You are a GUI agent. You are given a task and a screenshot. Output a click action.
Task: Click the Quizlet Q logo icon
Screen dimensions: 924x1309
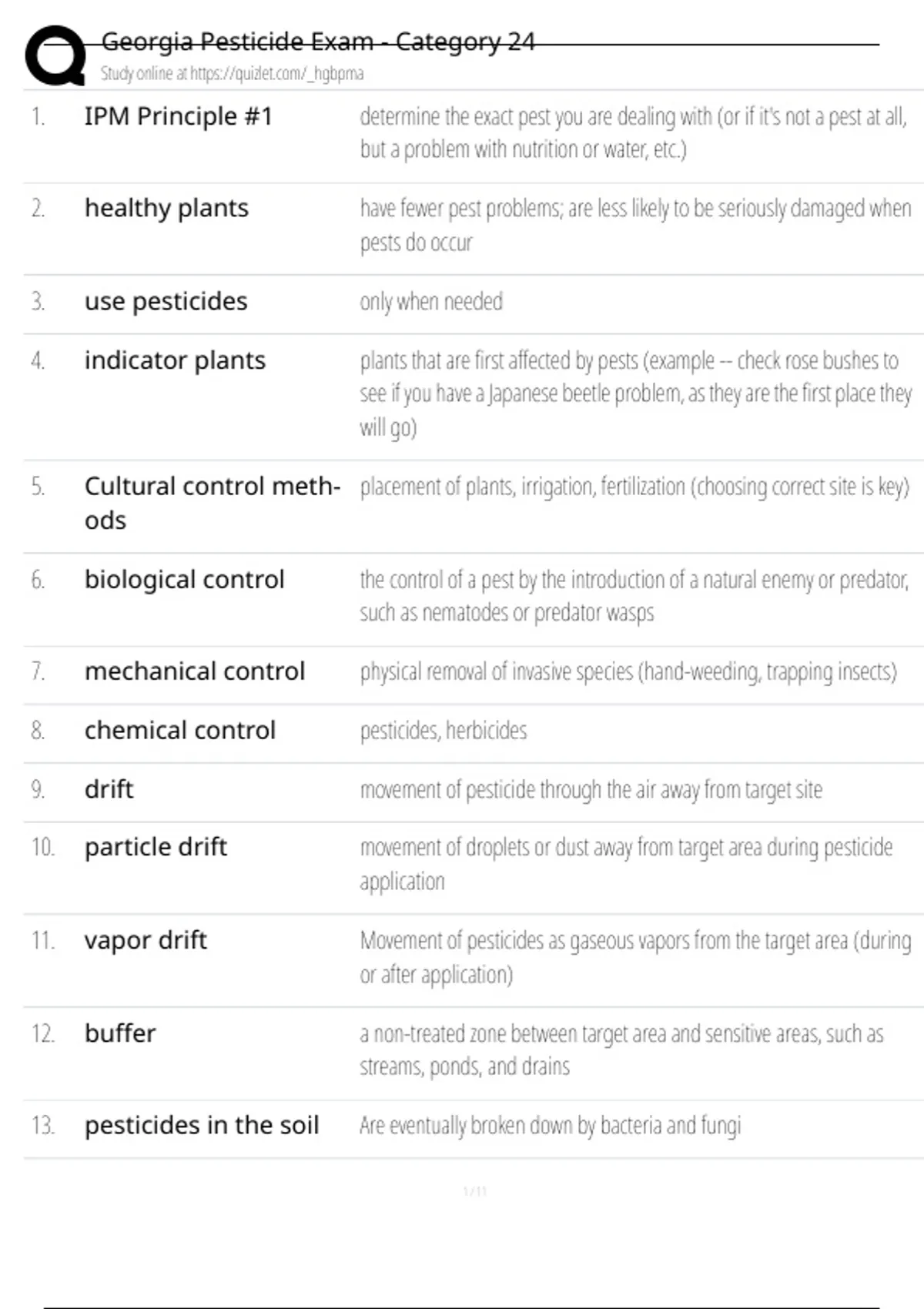pyautogui.click(x=55, y=55)
